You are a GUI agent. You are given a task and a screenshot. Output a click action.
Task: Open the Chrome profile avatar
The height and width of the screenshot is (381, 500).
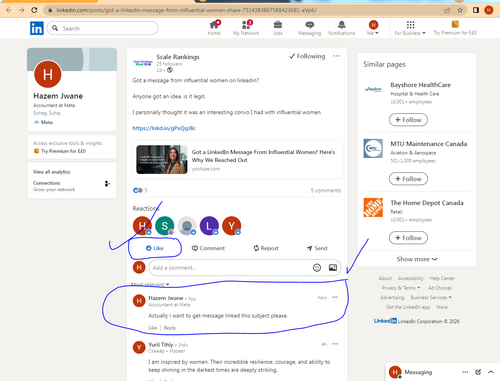(489, 10)
